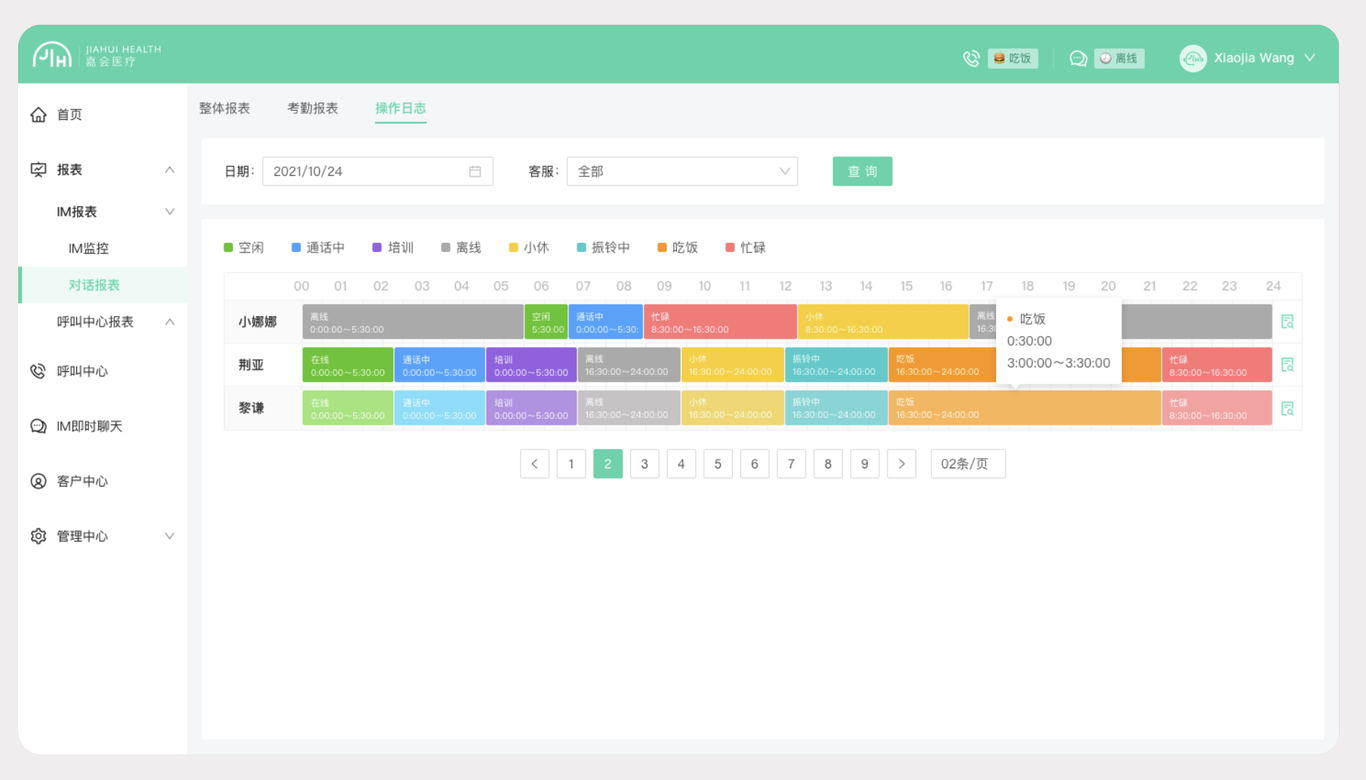
Task: Click 黎谦's grey 离线 timeline block
Action: click(629, 408)
